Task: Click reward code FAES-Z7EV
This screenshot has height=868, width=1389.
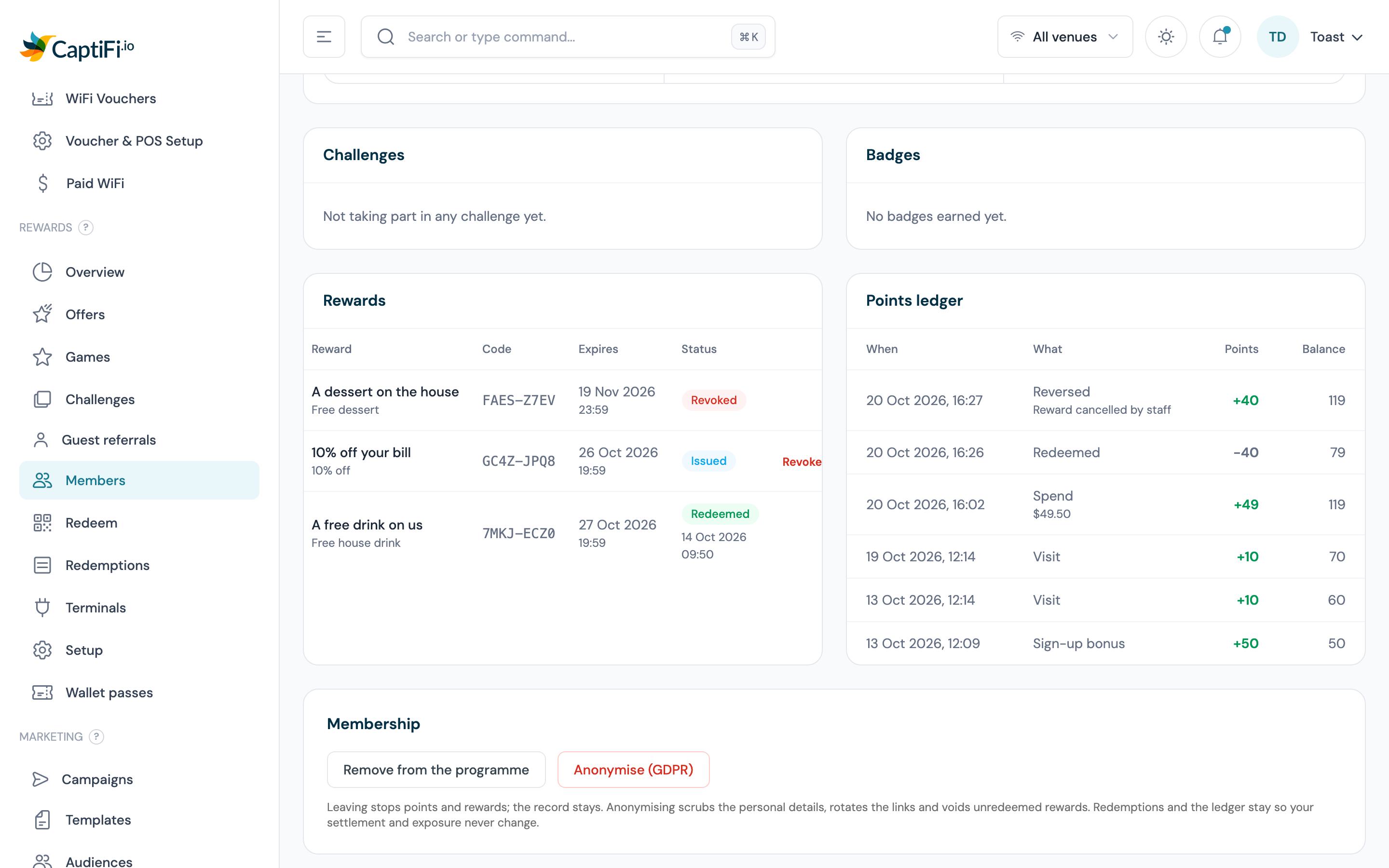Action: [x=519, y=400]
